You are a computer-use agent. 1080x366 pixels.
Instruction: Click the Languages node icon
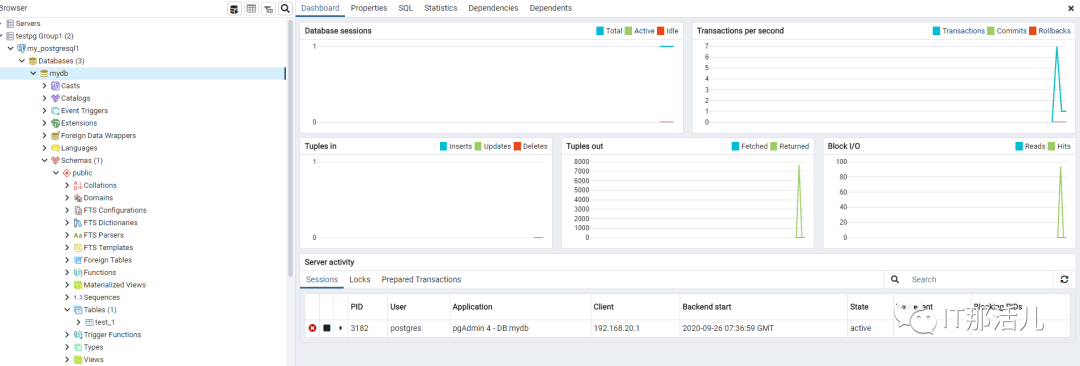[55, 148]
